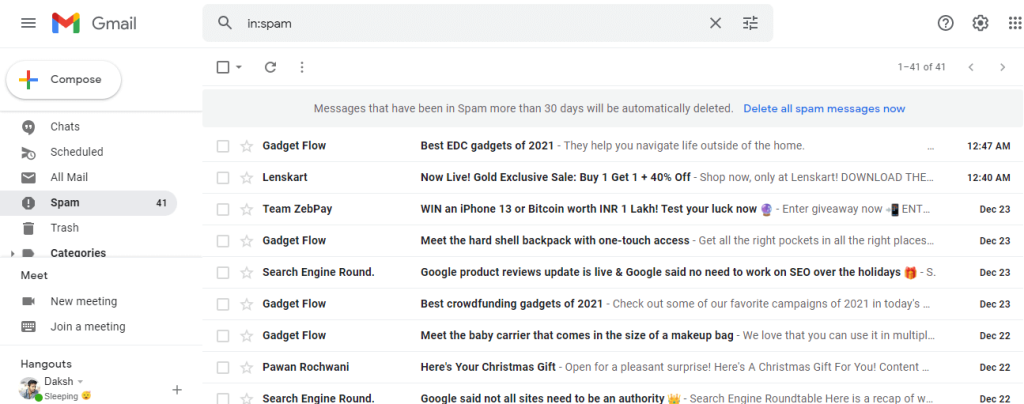Open the Support help icon

pos(945,23)
